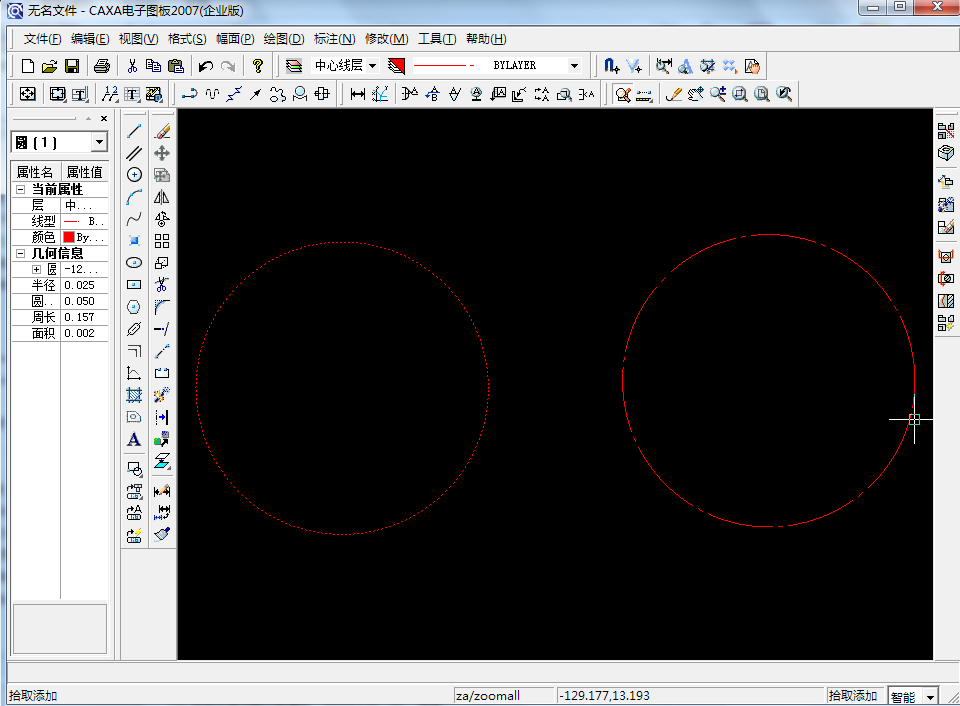Open the 绘图(D) menu
This screenshot has height=706, width=960.
pyautogui.click(x=283, y=39)
